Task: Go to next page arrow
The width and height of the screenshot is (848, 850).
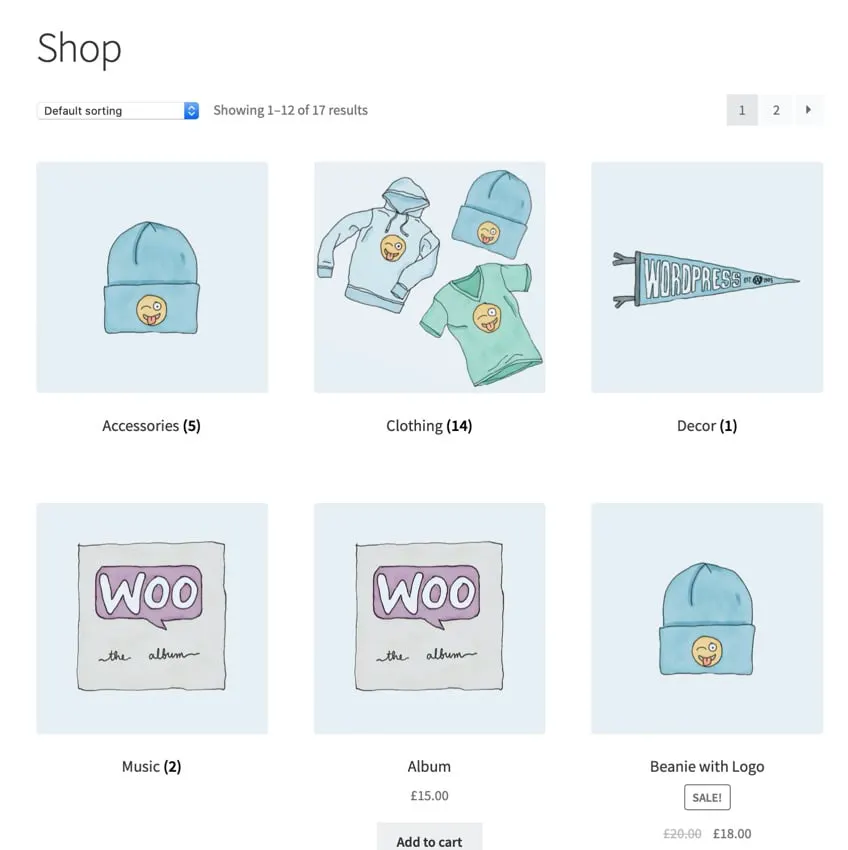Action: coord(808,110)
